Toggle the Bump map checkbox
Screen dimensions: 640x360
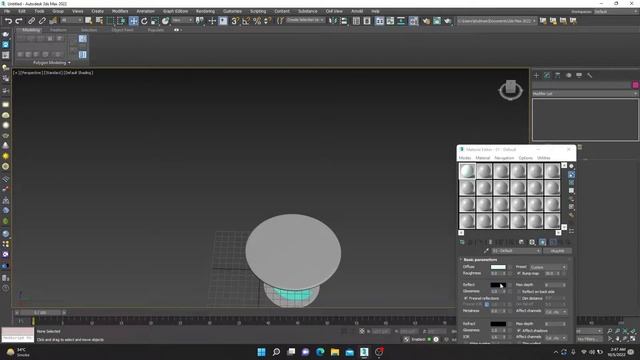point(519,273)
